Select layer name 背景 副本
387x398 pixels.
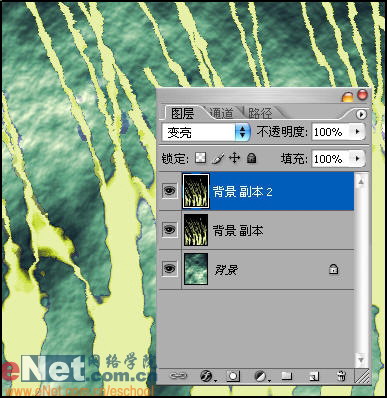pos(238,231)
